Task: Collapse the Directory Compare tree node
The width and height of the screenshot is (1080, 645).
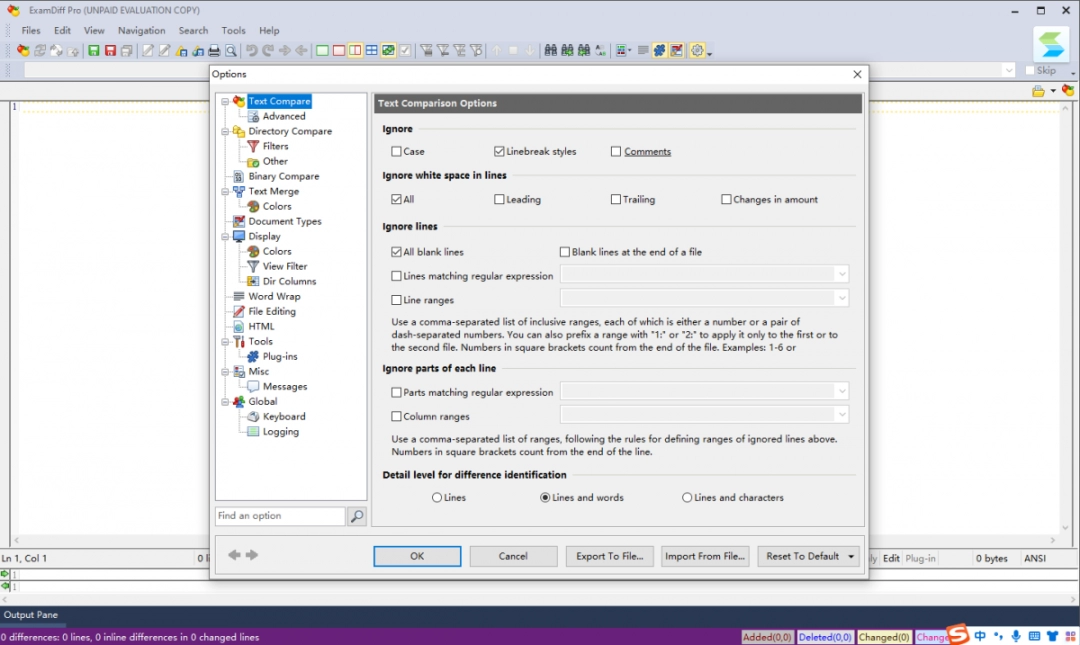Action: [225, 131]
